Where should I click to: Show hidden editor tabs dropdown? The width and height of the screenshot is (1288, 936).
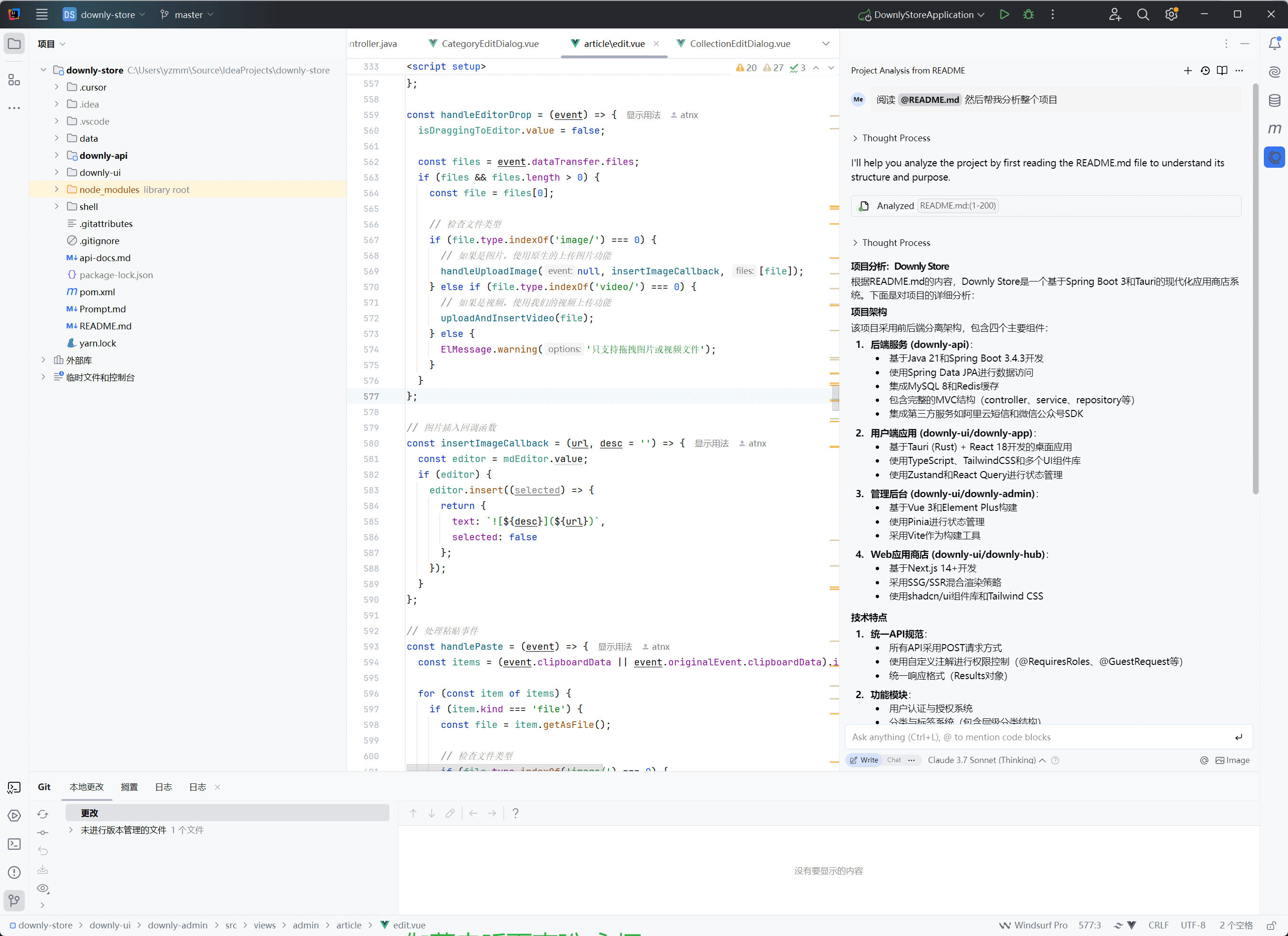click(825, 44)
